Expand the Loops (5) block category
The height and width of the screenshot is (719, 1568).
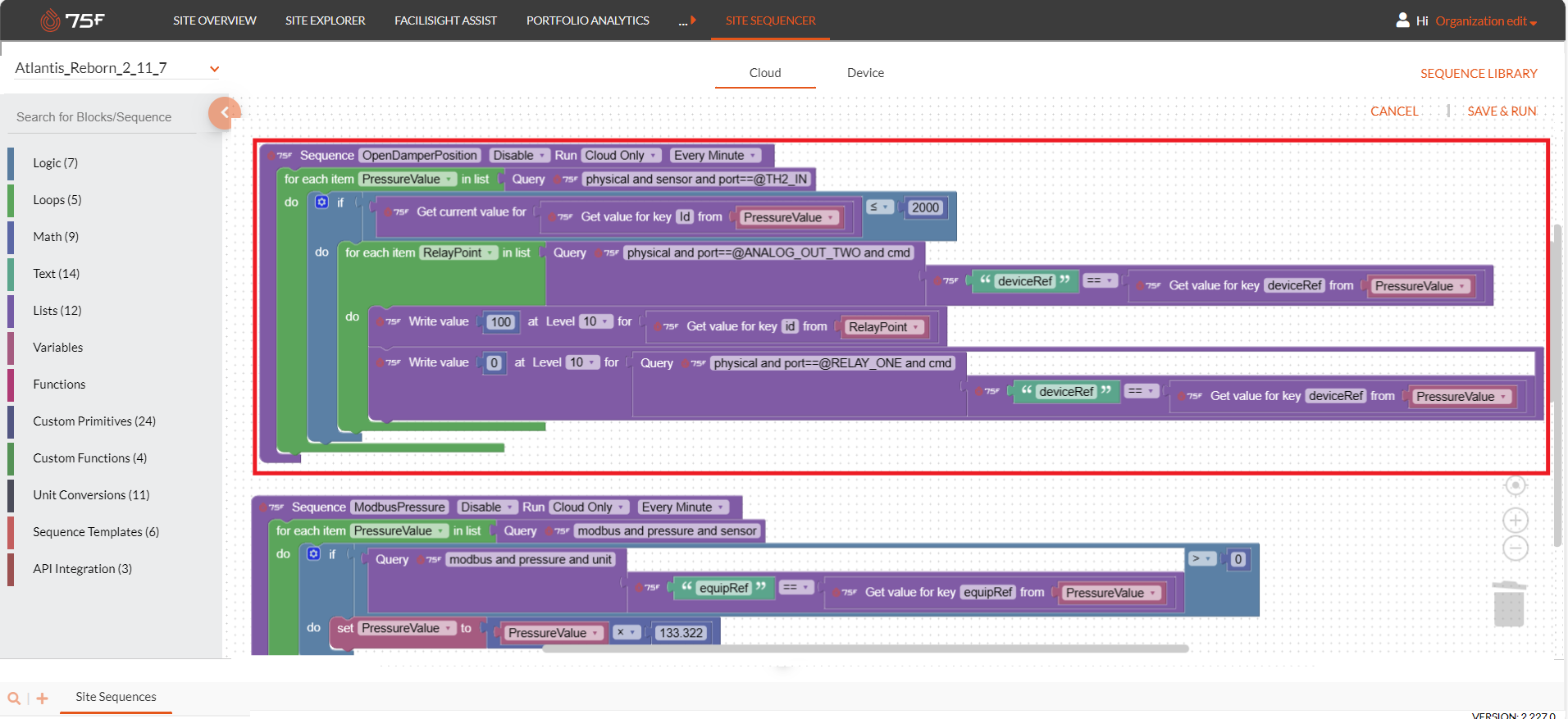coord(57,200)
